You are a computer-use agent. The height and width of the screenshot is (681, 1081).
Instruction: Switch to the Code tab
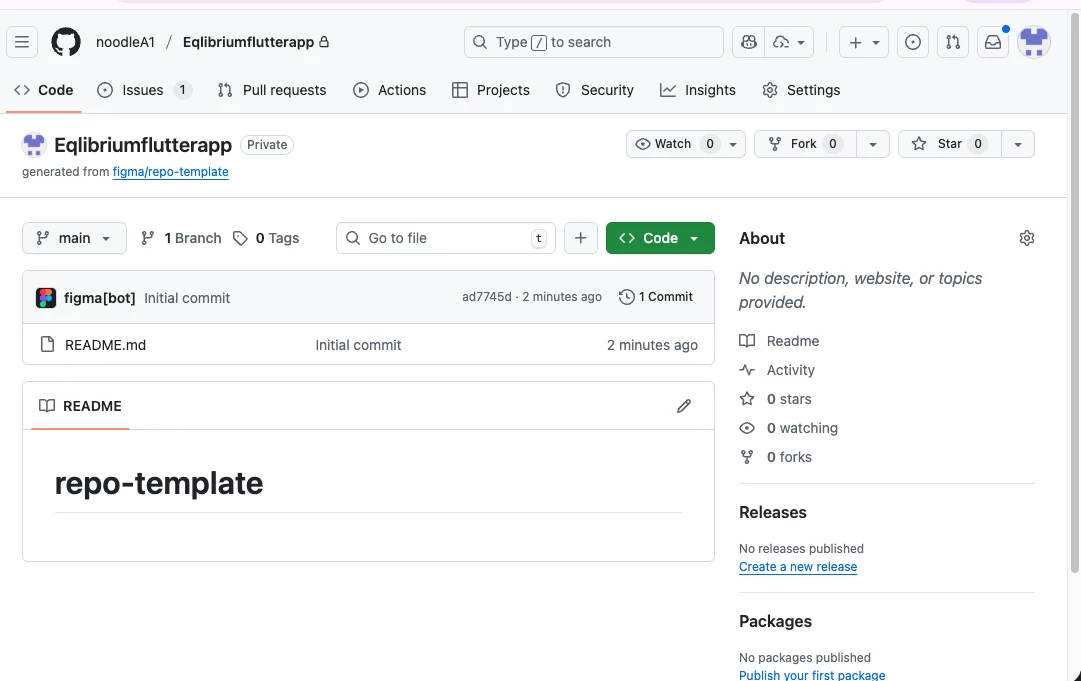43,90
